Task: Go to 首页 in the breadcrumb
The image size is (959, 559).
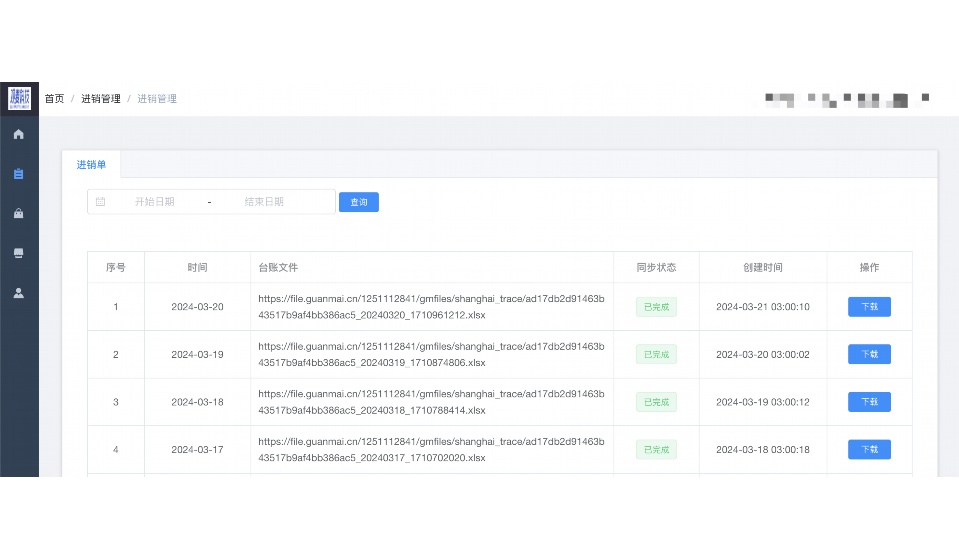Action: [54, 99]
